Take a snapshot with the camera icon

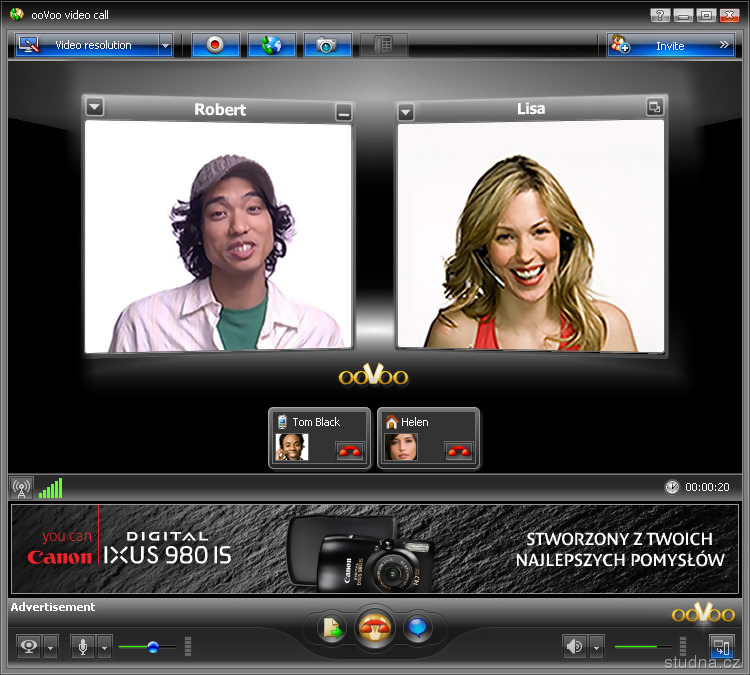(x=328, y=45)
